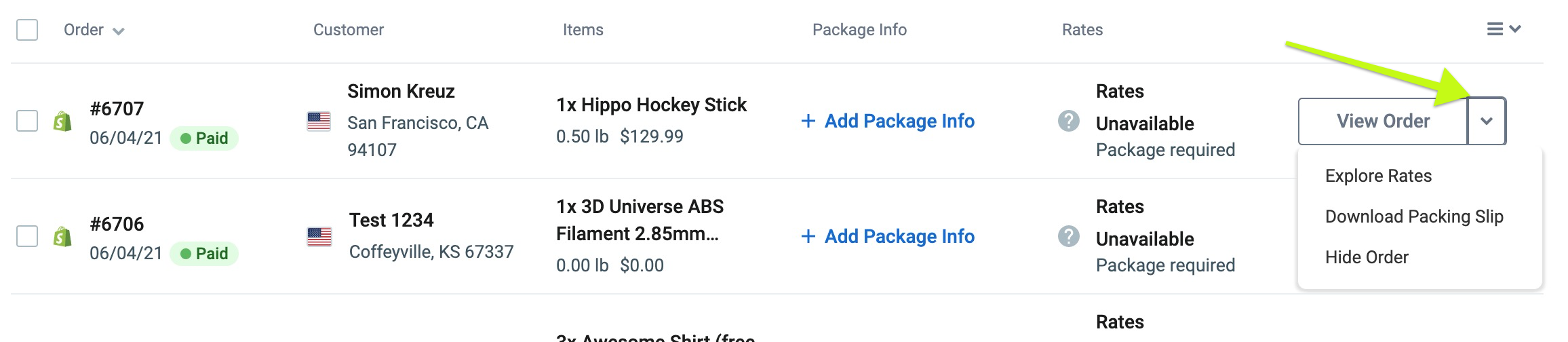This screenshot has height=342, width=1568.
Task: Click plus icon for #6707 package info
Action: click(808, 121)
